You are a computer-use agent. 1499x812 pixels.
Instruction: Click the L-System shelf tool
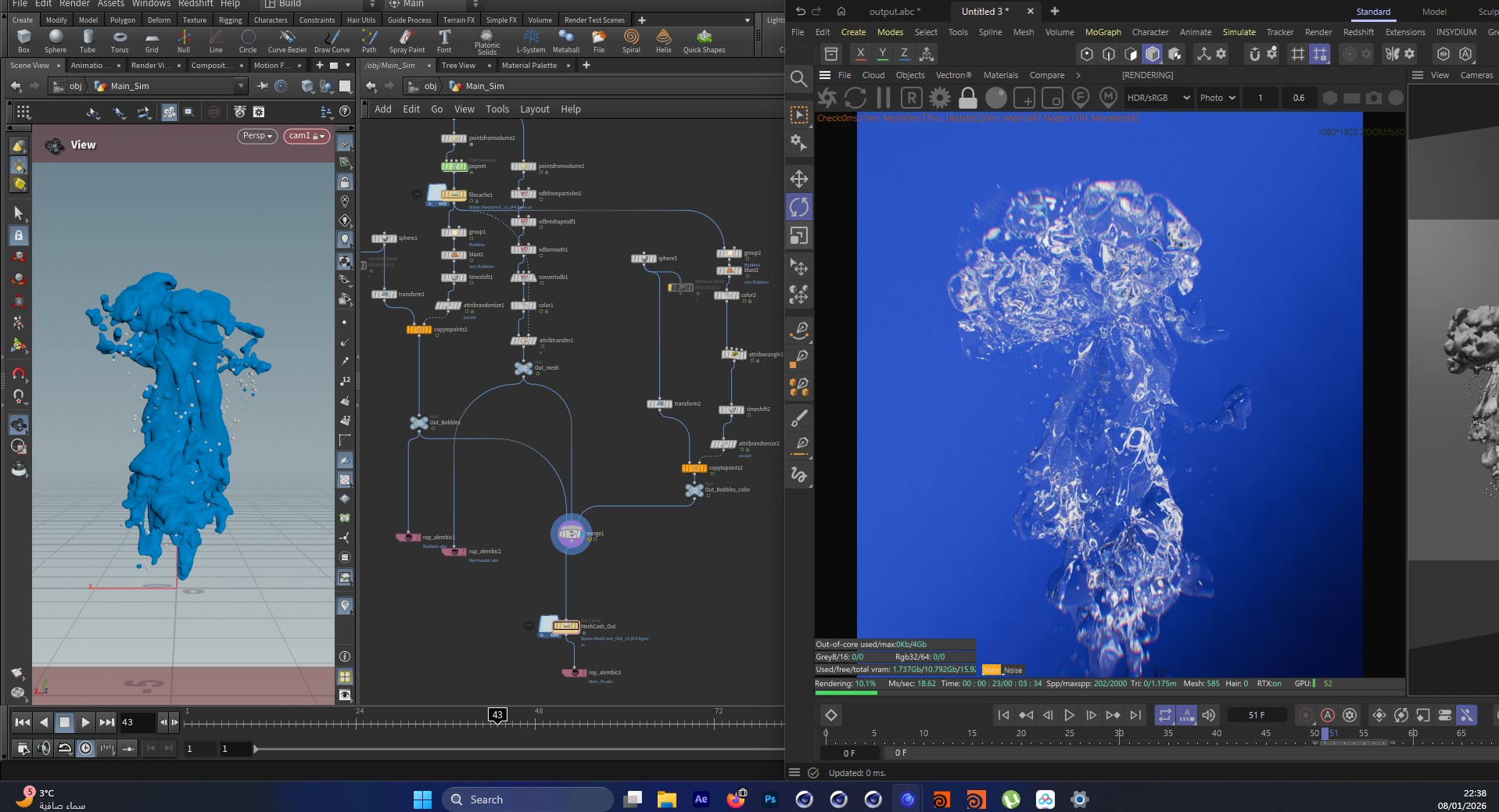[531, 41]
